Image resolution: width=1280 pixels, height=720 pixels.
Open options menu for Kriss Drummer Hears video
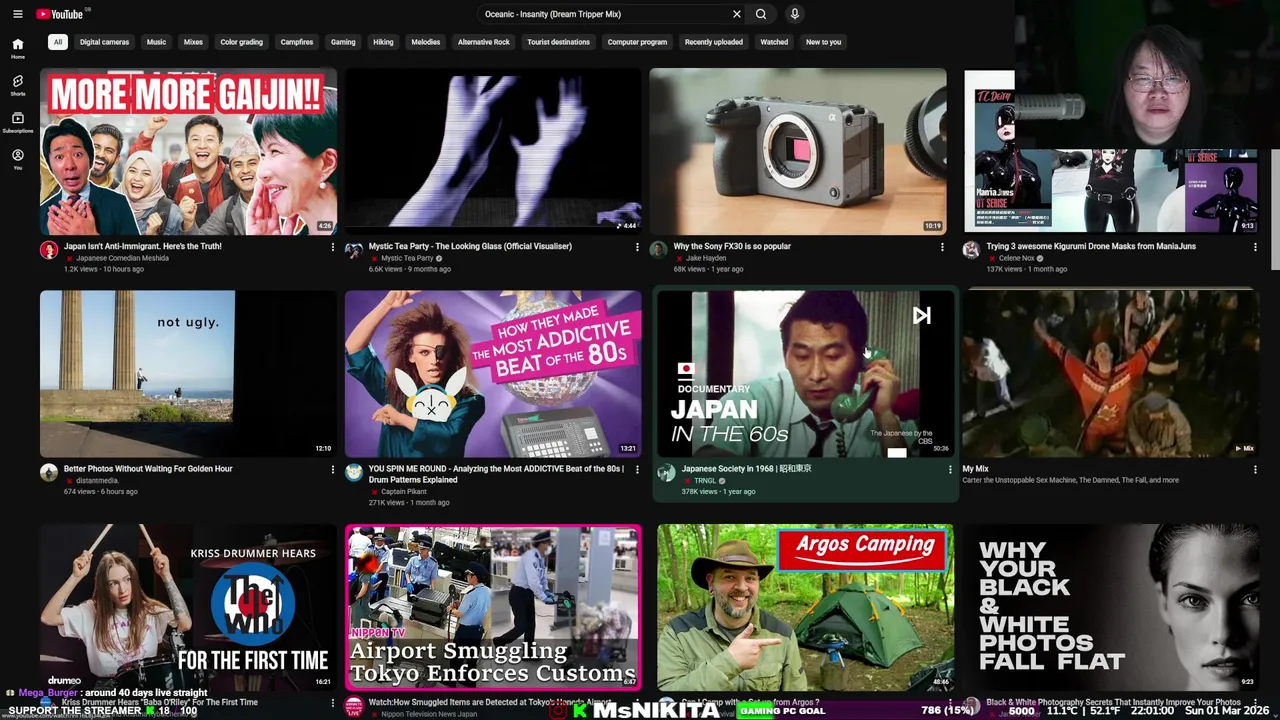333,703
